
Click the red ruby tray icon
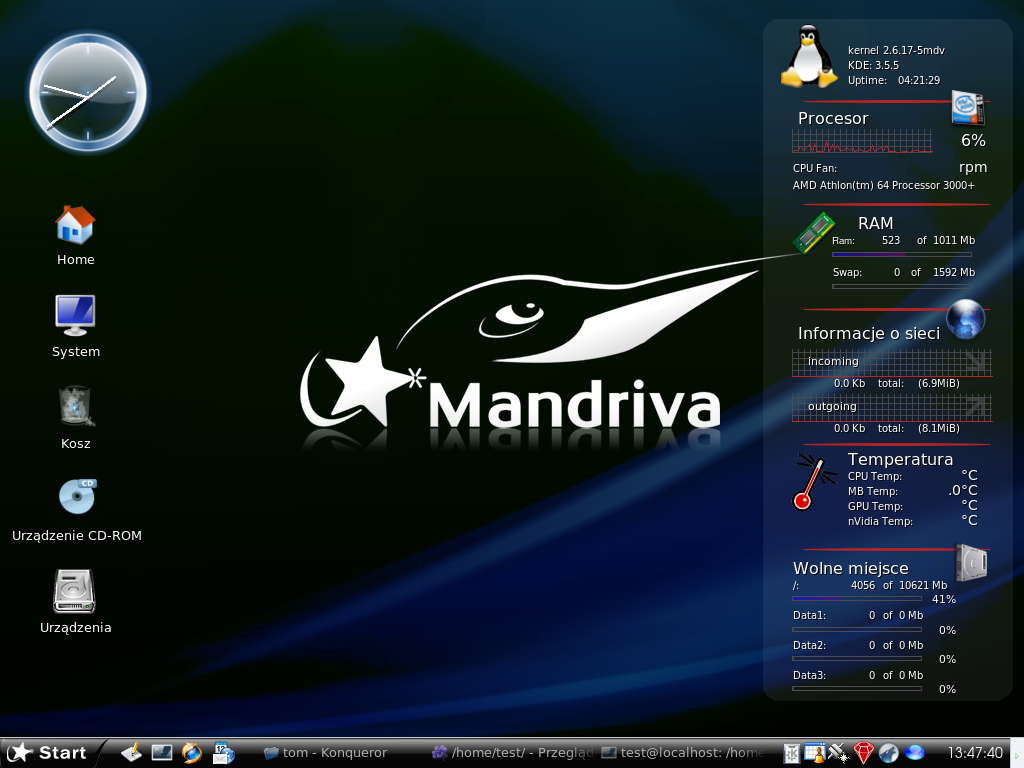864,753
